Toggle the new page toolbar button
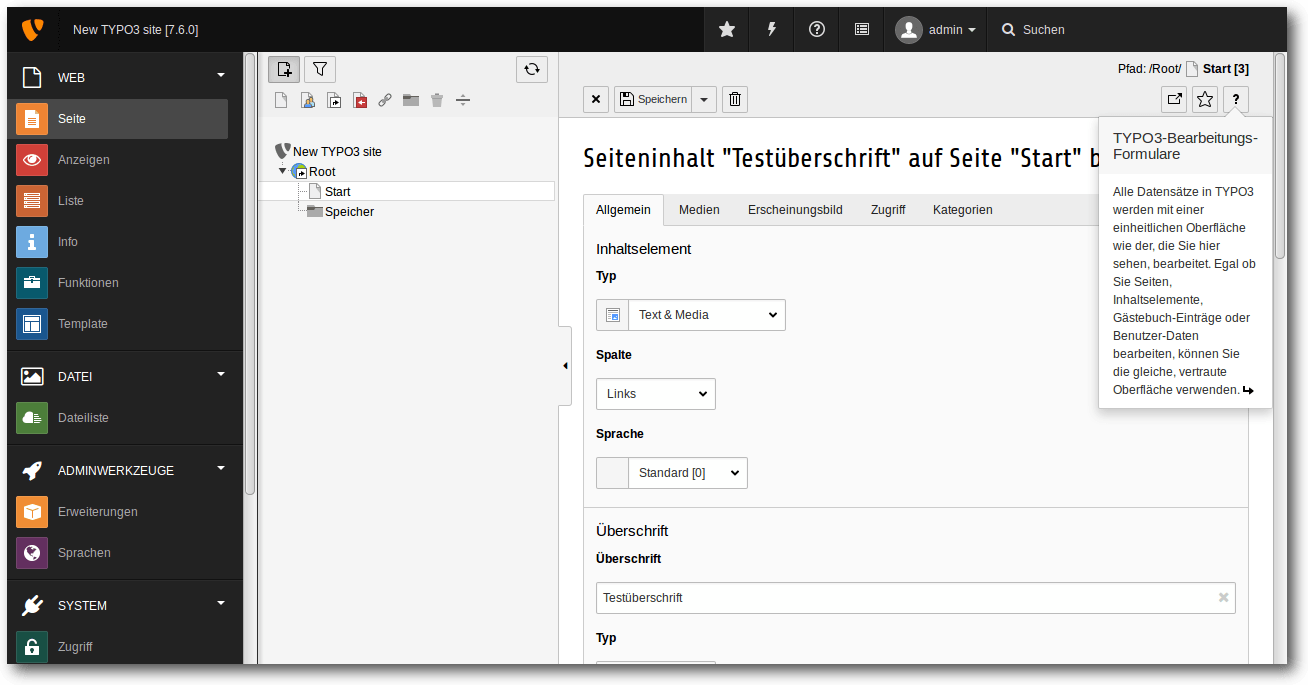1308x685 pixels. tap(284, 69)
